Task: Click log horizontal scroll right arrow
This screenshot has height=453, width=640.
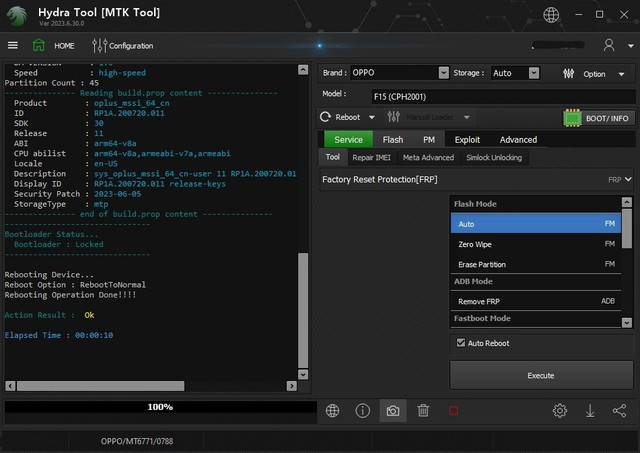Action: pos(291,386)
